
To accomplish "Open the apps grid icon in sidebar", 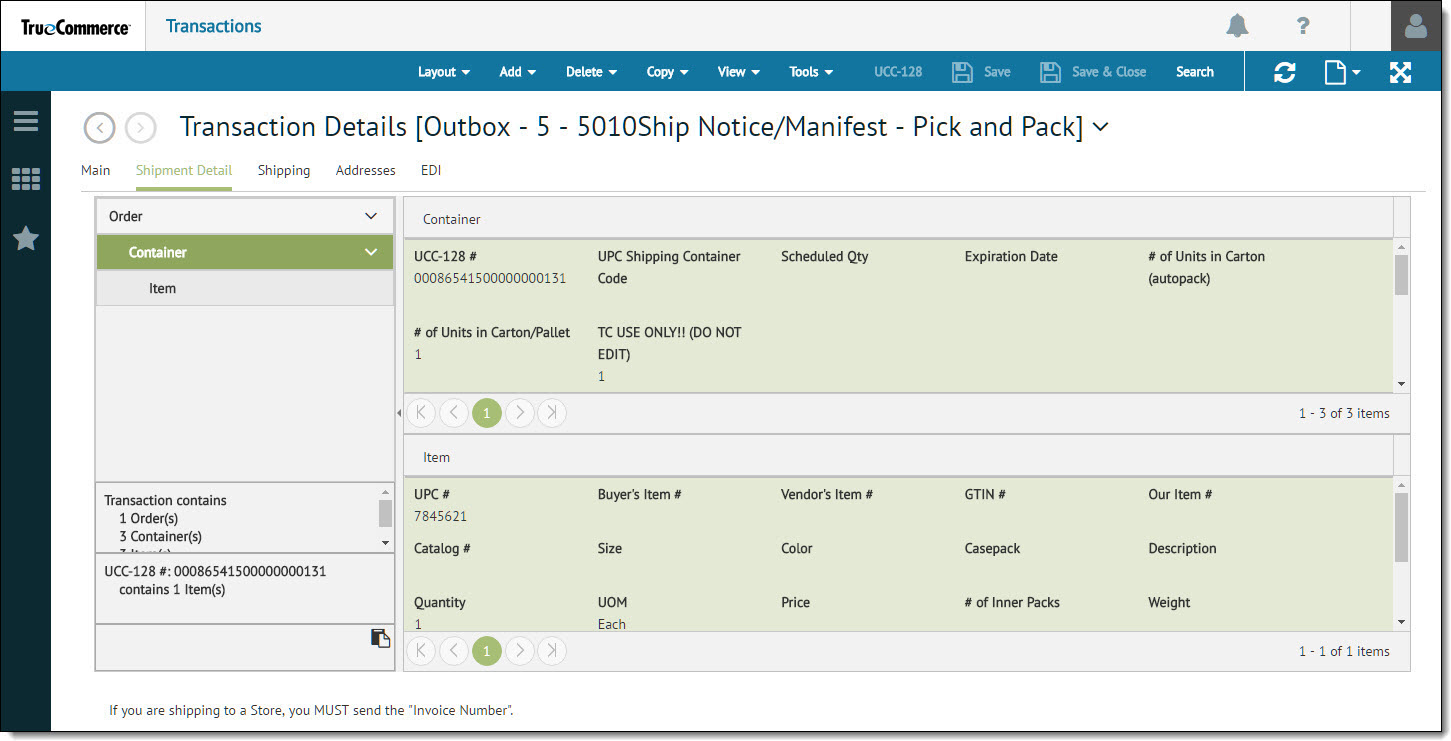I will click(x=26, y=180).
